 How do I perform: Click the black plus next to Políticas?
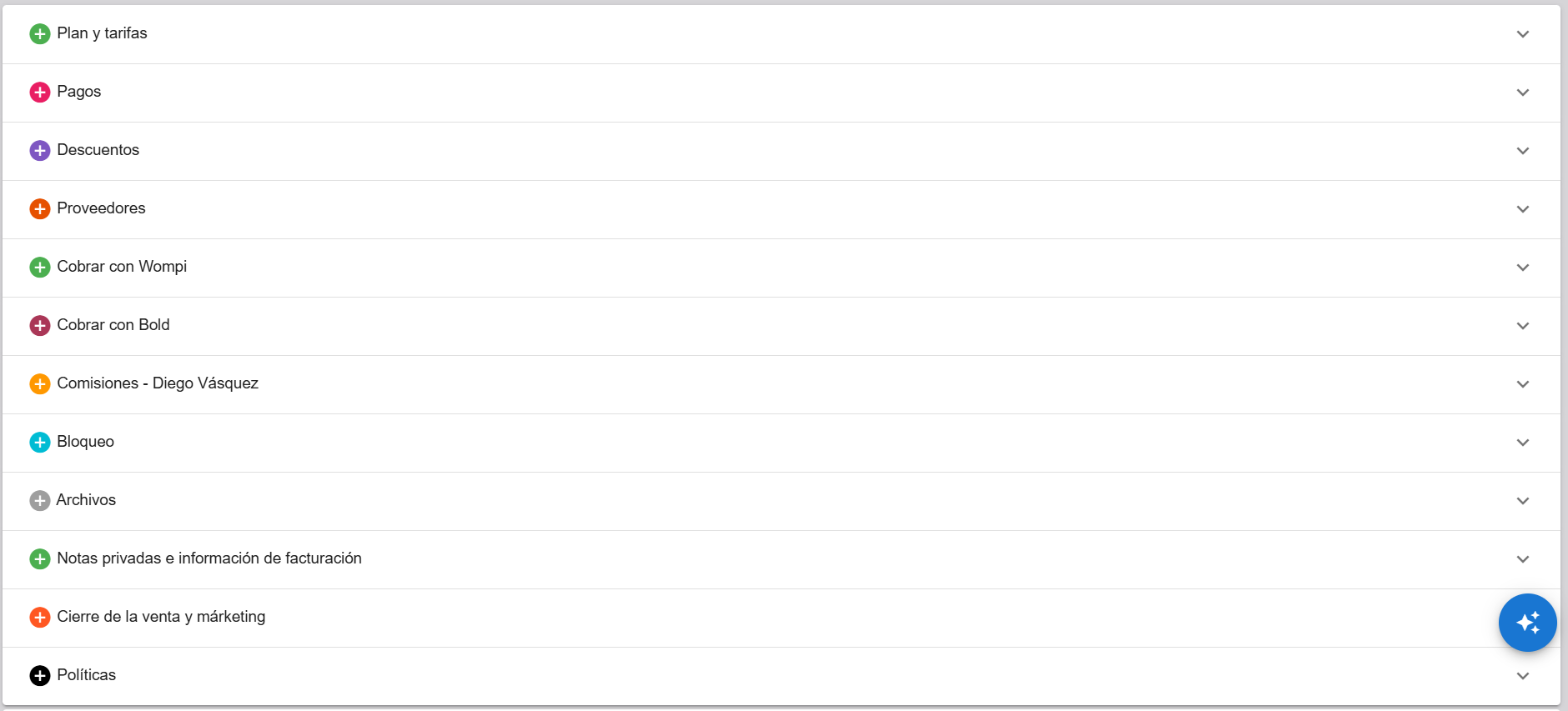[40, 675]
